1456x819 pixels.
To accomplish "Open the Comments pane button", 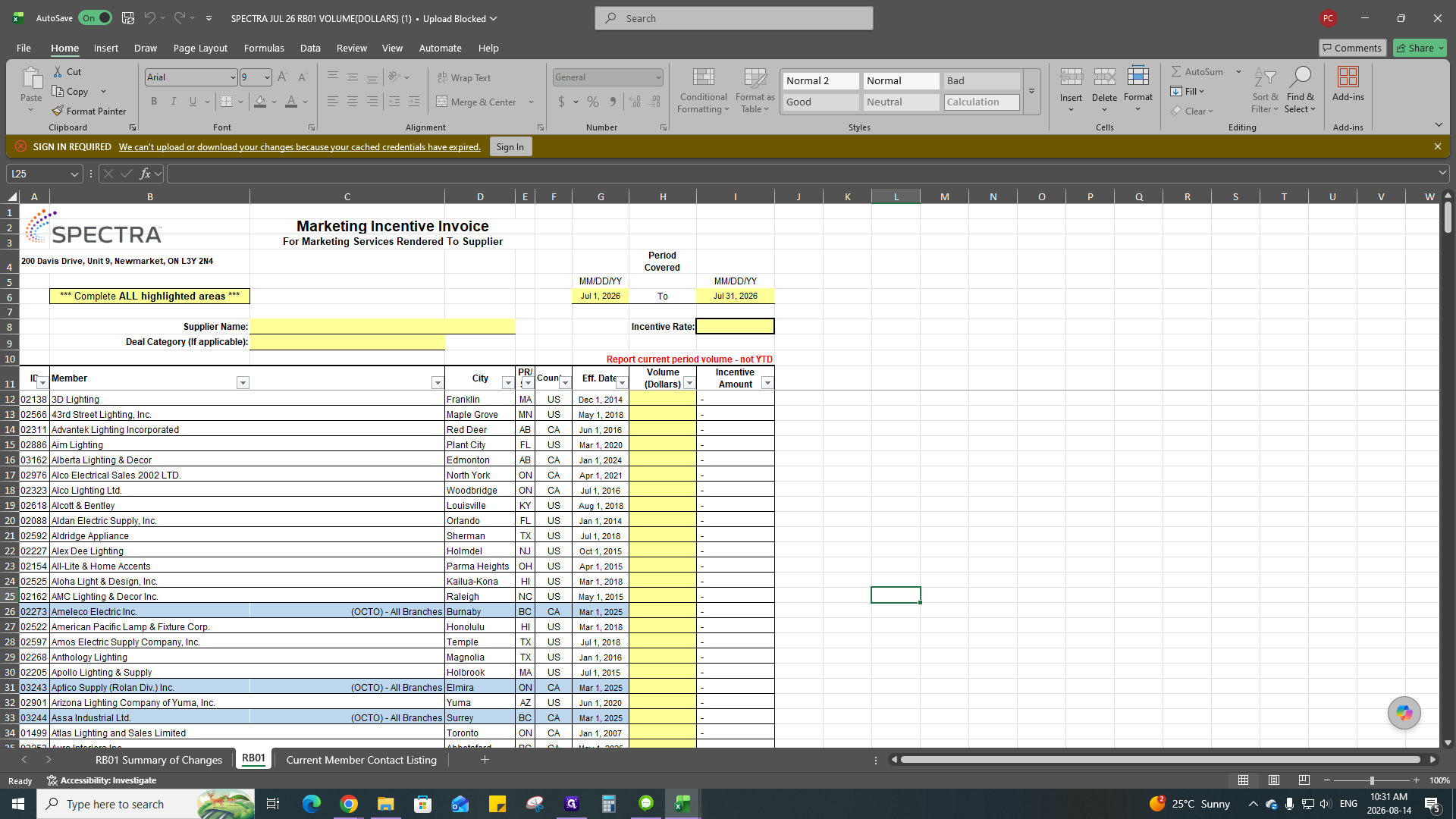I will tap(1352, 48).
